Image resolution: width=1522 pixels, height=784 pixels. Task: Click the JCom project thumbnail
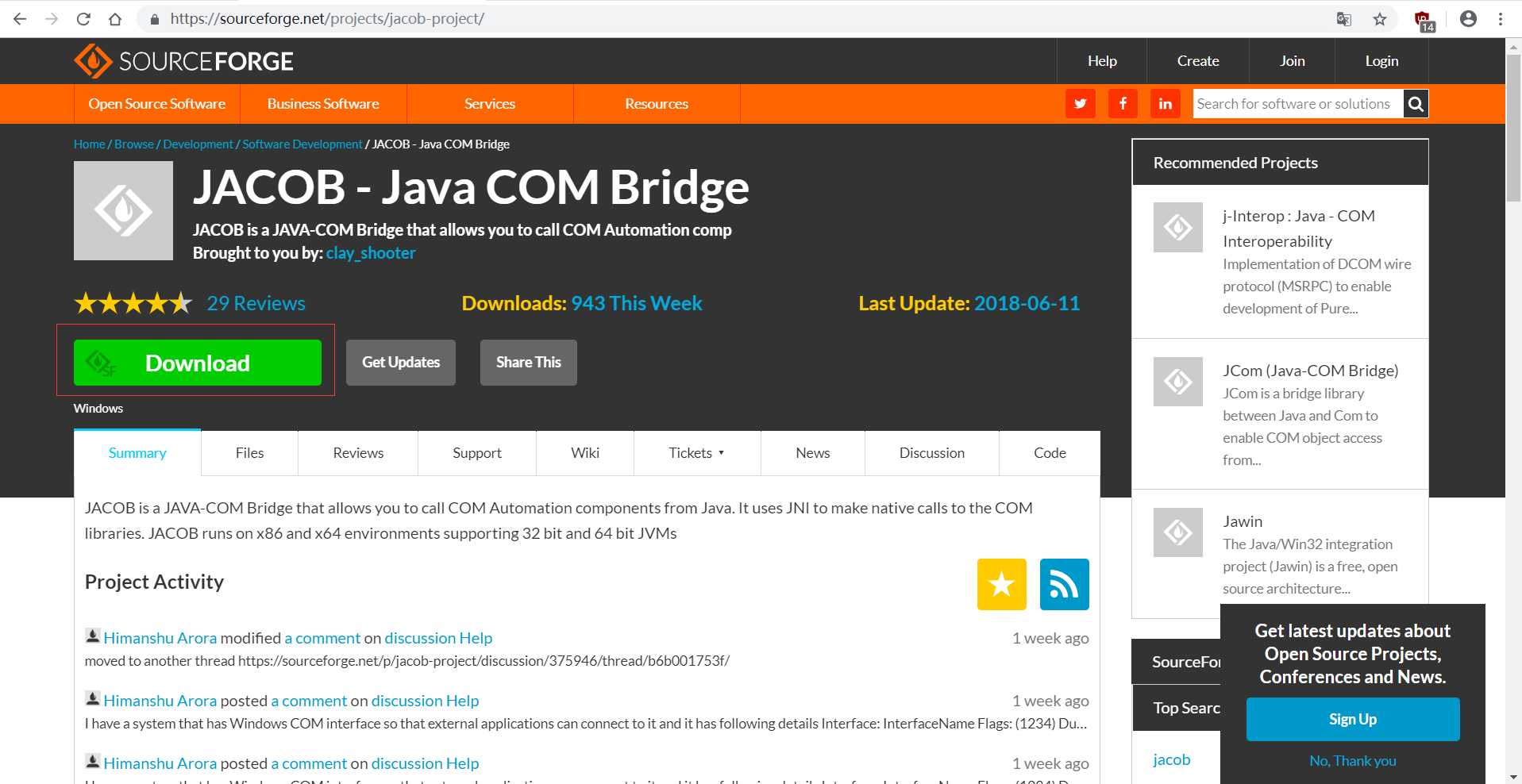[1177, 382]
